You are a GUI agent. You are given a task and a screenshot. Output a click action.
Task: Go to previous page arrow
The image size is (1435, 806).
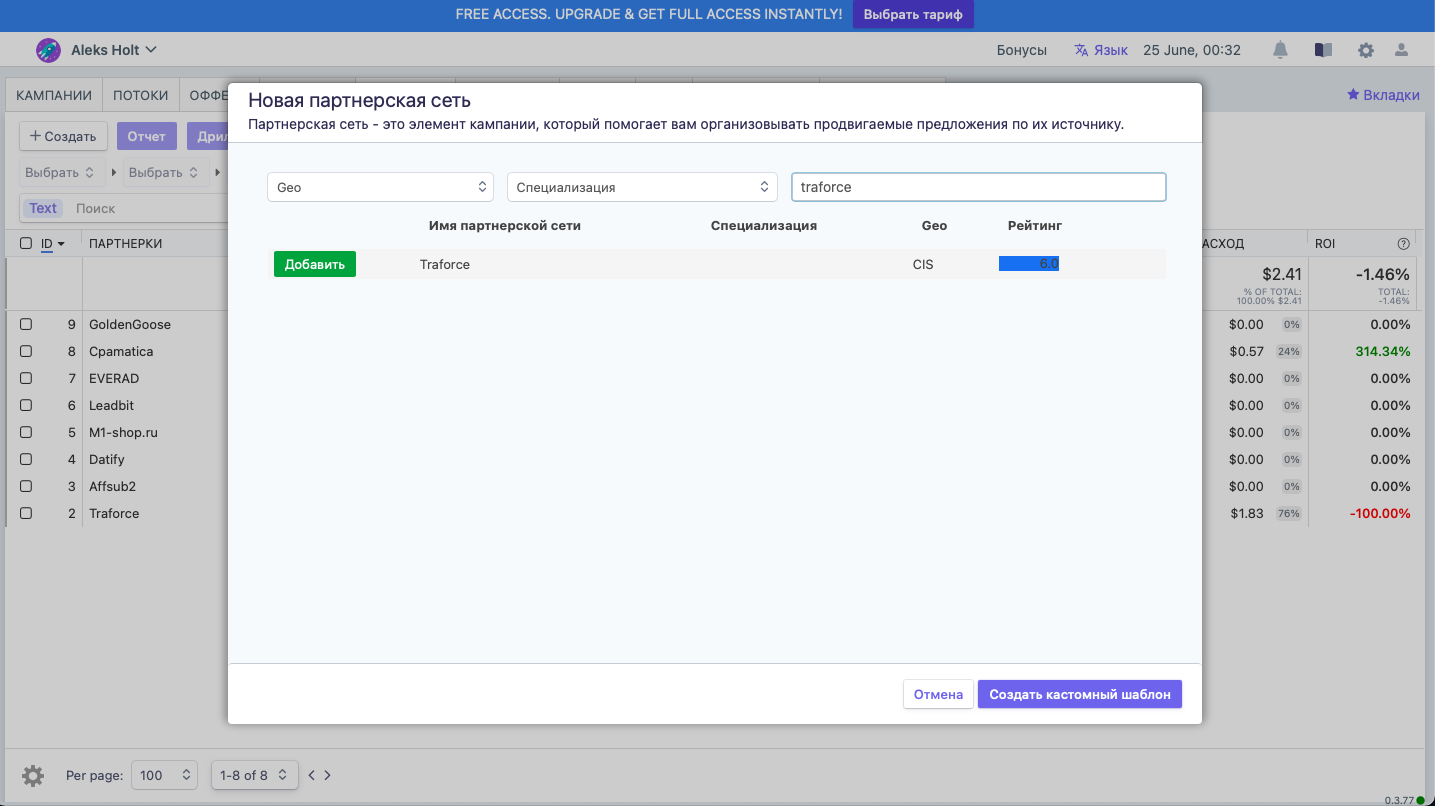(312, 775)
